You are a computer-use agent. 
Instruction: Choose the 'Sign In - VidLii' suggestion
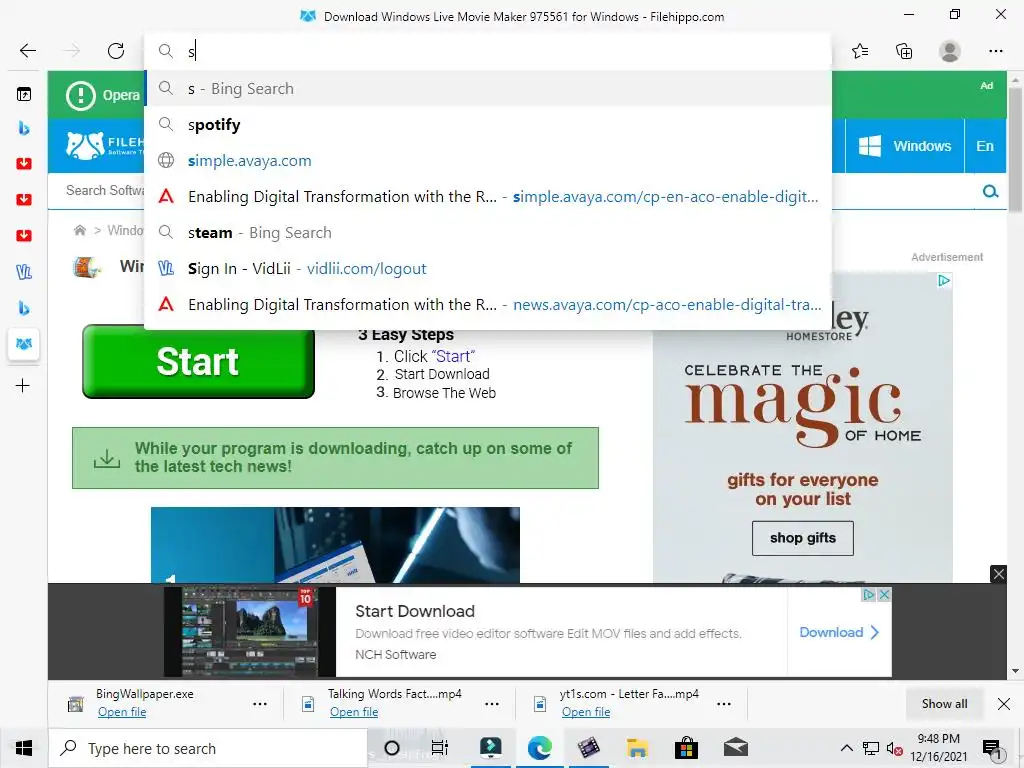pyautogui.click(x=488, y=268)
